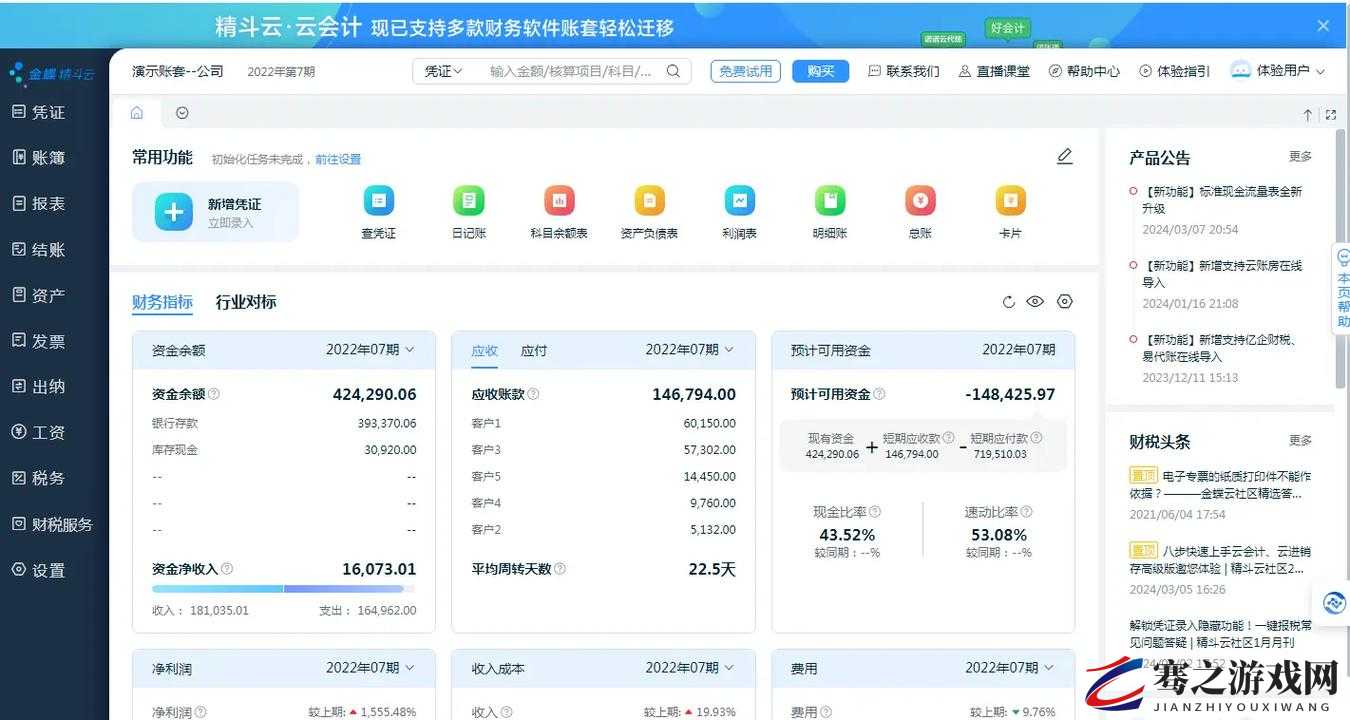This screenshot has height=720, width=1350.
Task: Click 更多 in 财税头条 panel
Action: [x=1300, y=441]
